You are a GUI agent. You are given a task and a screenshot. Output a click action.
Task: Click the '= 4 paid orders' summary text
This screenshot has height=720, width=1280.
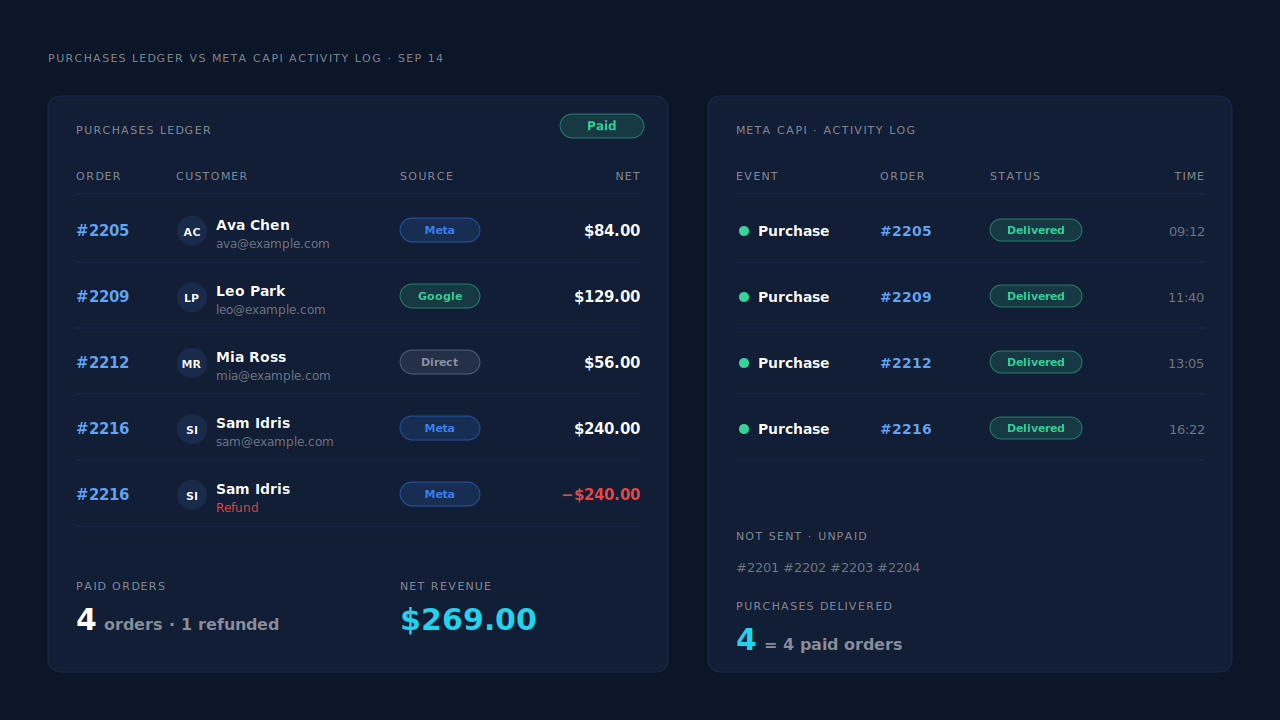pyautogui.click(x=833, y=645)
